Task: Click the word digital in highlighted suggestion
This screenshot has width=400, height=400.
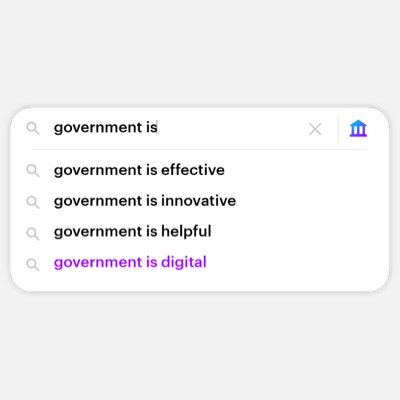Action: [x=184, y=262]
